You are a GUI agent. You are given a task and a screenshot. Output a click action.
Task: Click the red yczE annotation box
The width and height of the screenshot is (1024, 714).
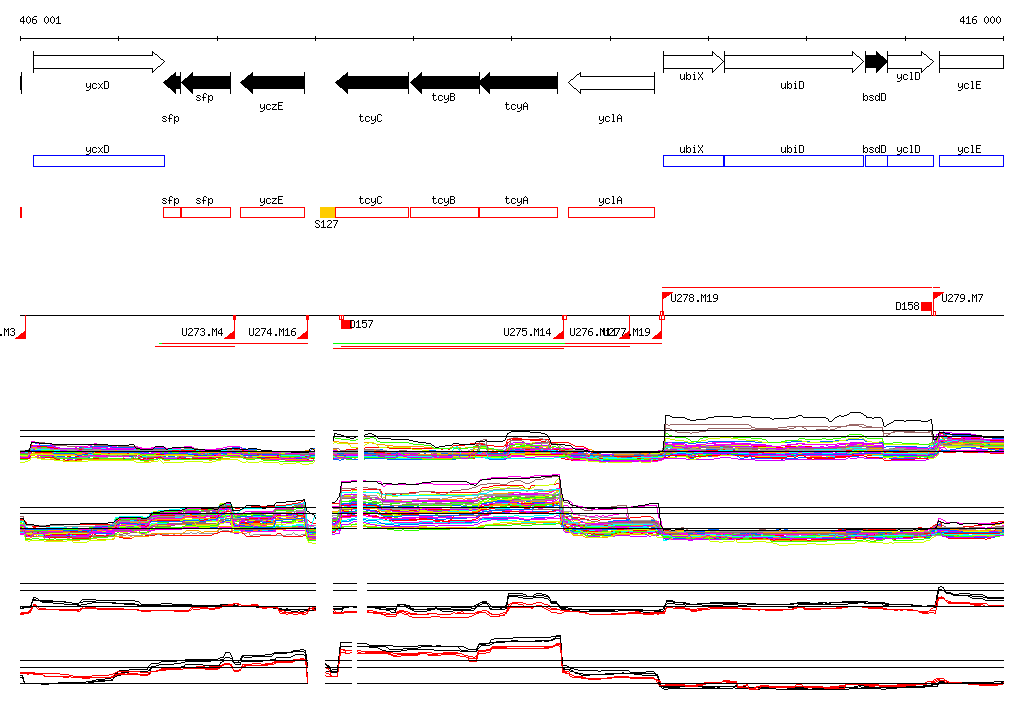[x=272, y=212]
